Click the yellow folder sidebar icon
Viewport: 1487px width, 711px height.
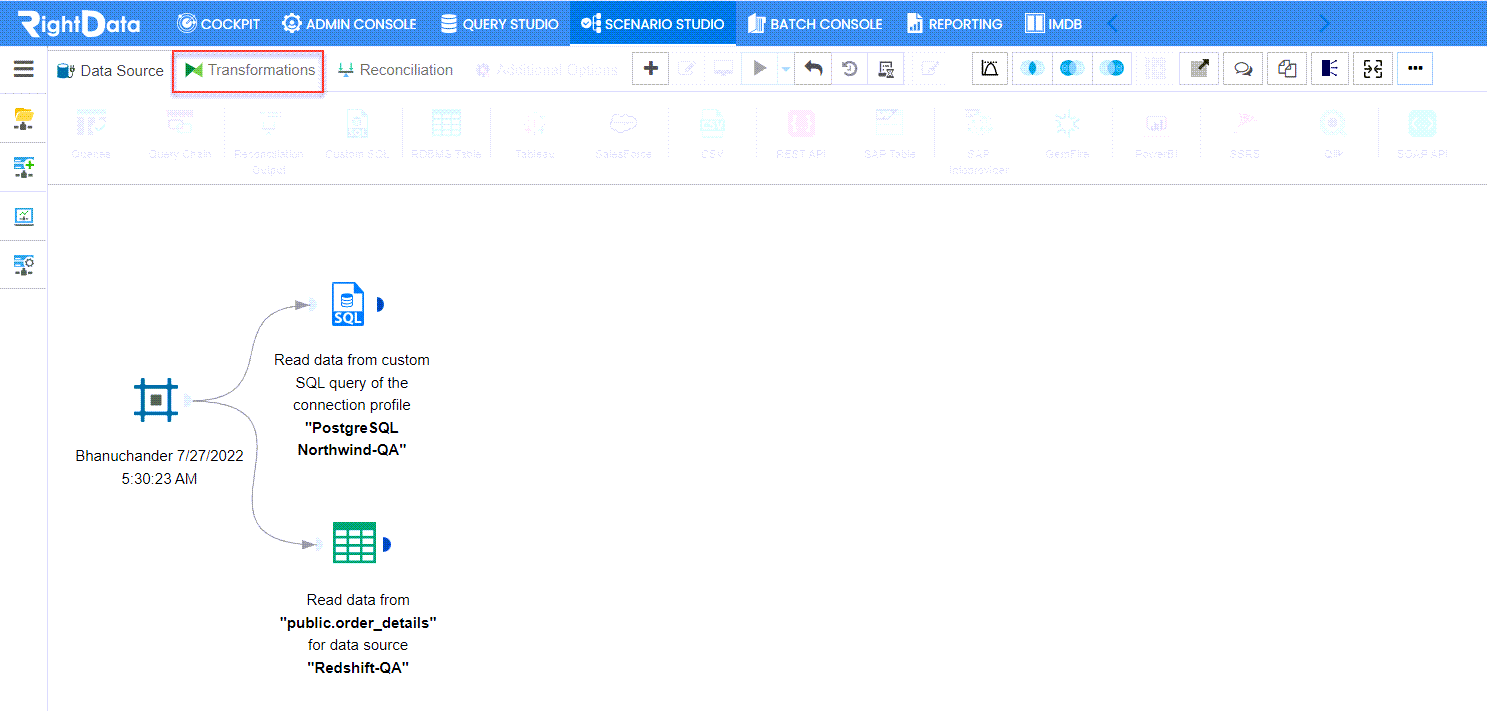coord(23,120)
